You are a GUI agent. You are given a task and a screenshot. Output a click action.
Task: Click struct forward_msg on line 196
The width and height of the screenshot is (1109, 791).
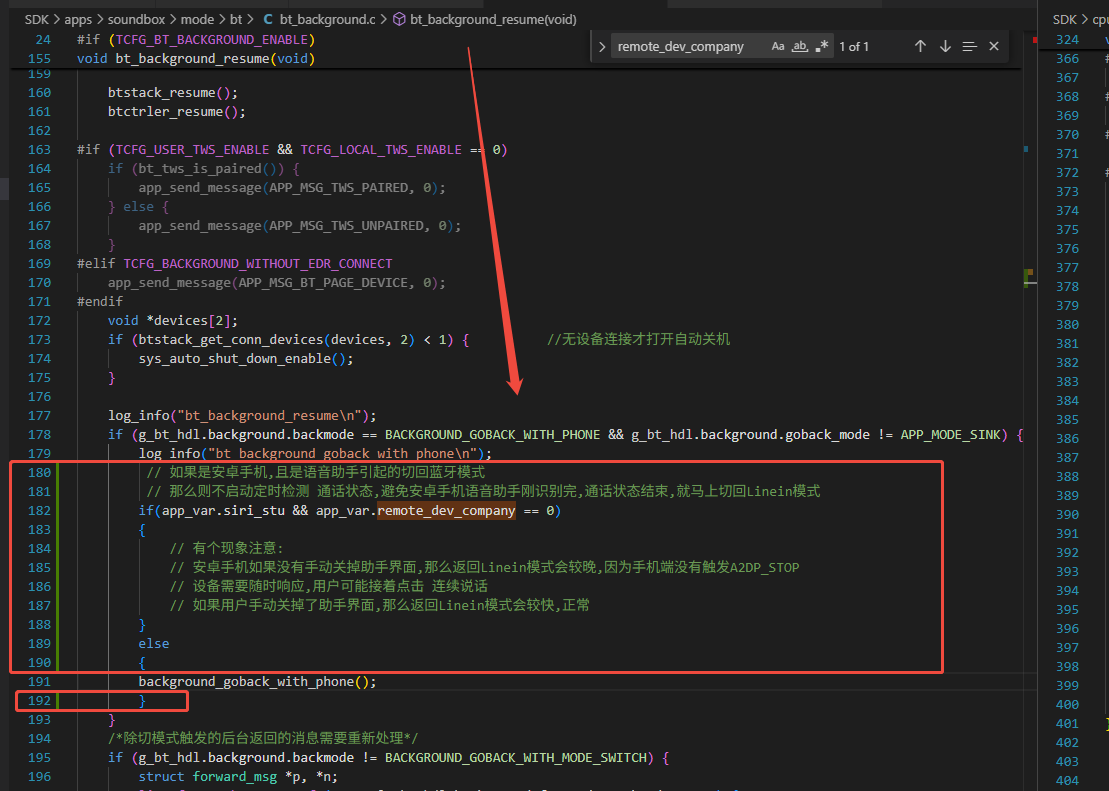(208, 777)
